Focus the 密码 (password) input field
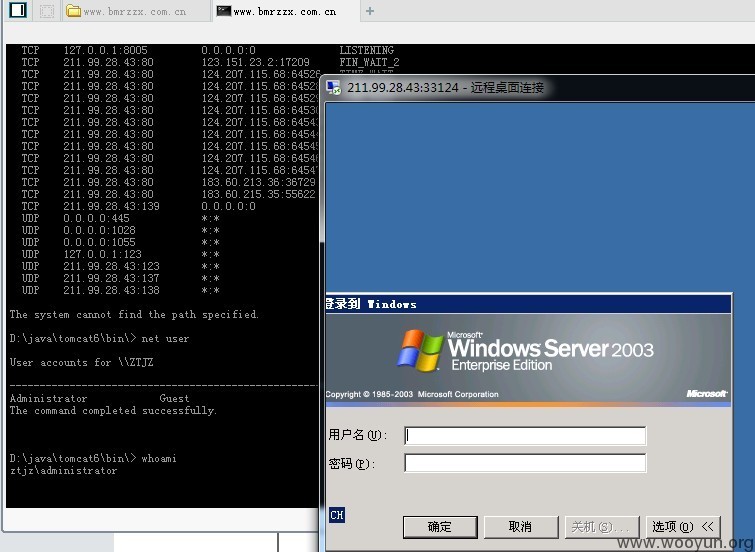Viewport: 755px width, 552px height. click(525, 463)
